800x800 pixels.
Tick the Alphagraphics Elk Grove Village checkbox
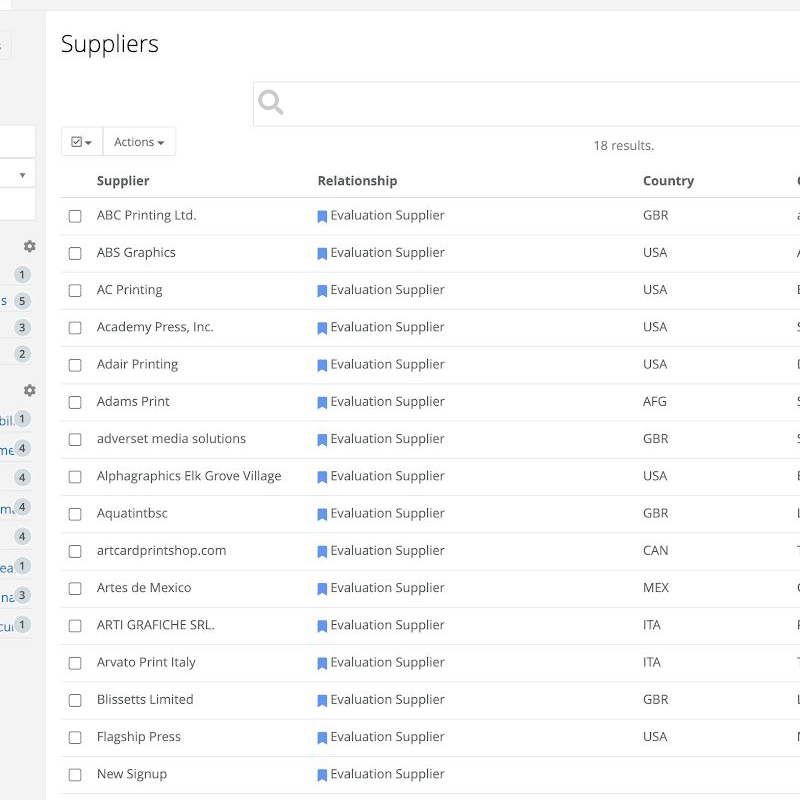(75, 477)
